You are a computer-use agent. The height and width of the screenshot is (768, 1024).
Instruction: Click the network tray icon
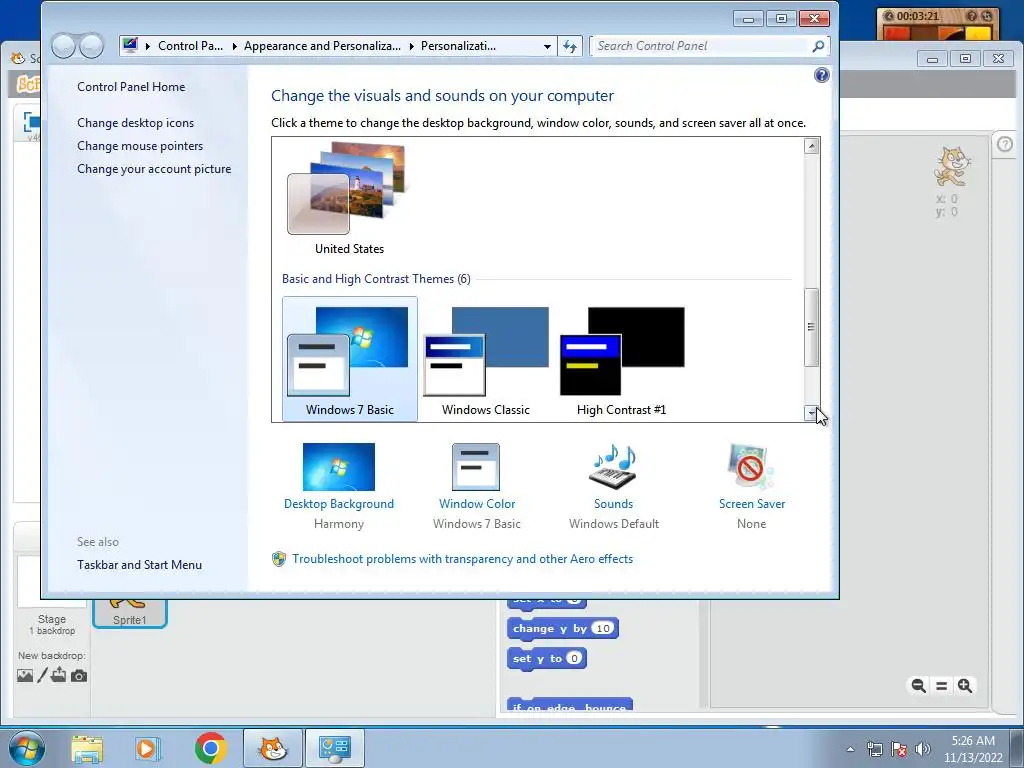pyautogui.click(x=874, y=749)
